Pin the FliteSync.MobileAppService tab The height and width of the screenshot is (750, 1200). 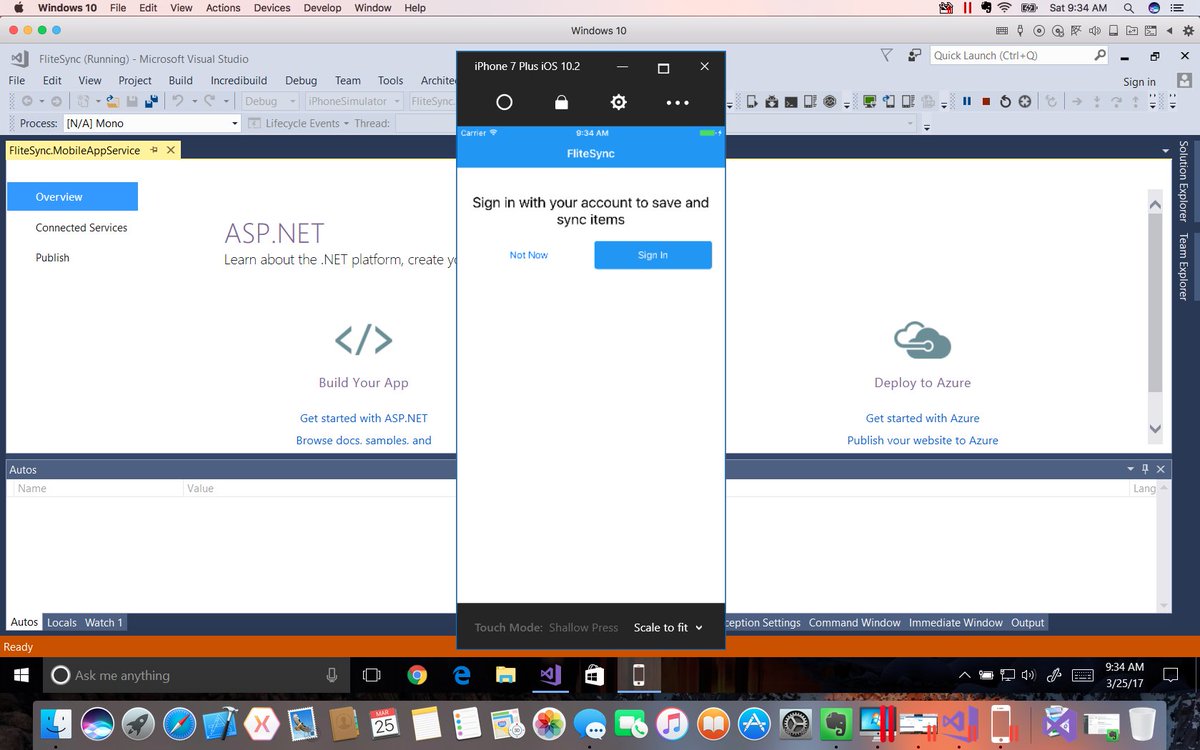tap(154, 150)
